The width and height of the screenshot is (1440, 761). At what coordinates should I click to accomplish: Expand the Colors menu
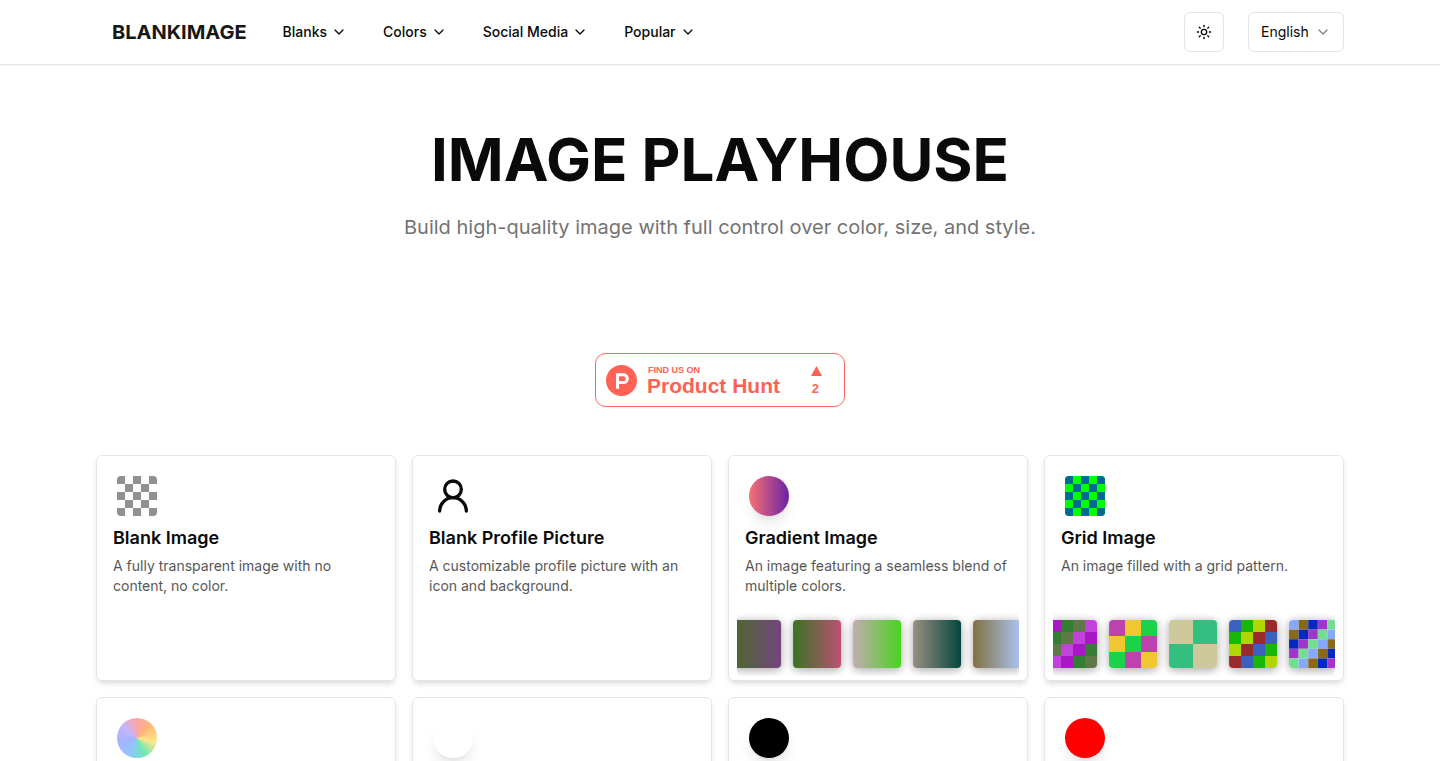[413, 32]
